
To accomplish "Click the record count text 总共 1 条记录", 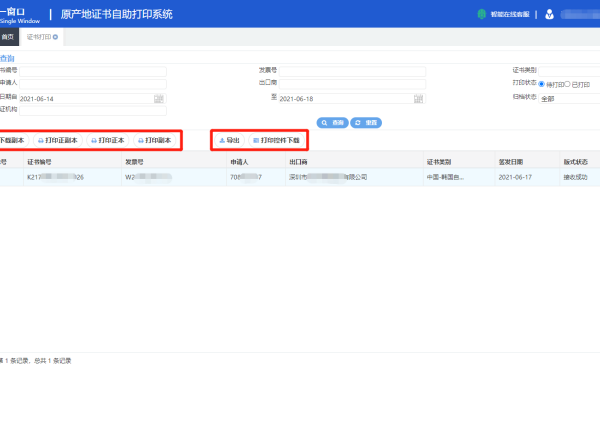I will coord(53,361).
